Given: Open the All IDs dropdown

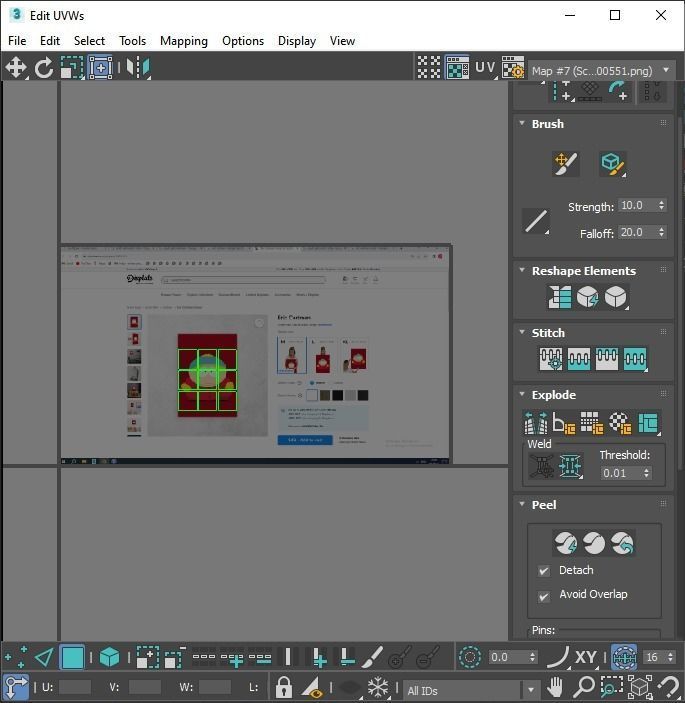Looking at the screenshot, I should (471, 690).
